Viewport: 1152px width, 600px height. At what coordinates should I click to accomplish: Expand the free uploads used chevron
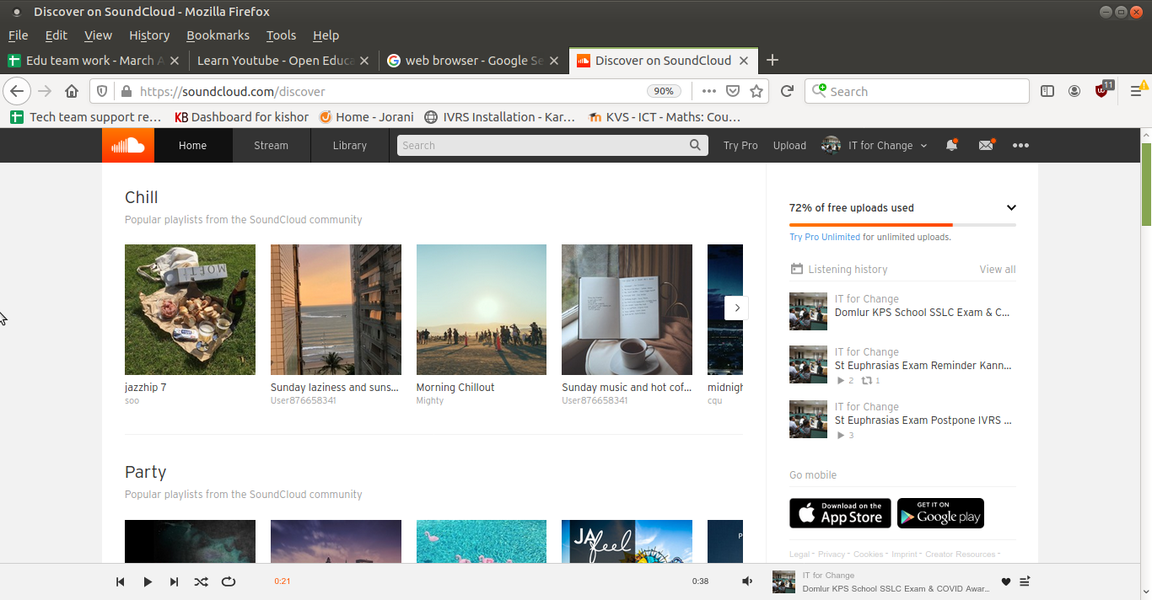tap(1011, 208)
